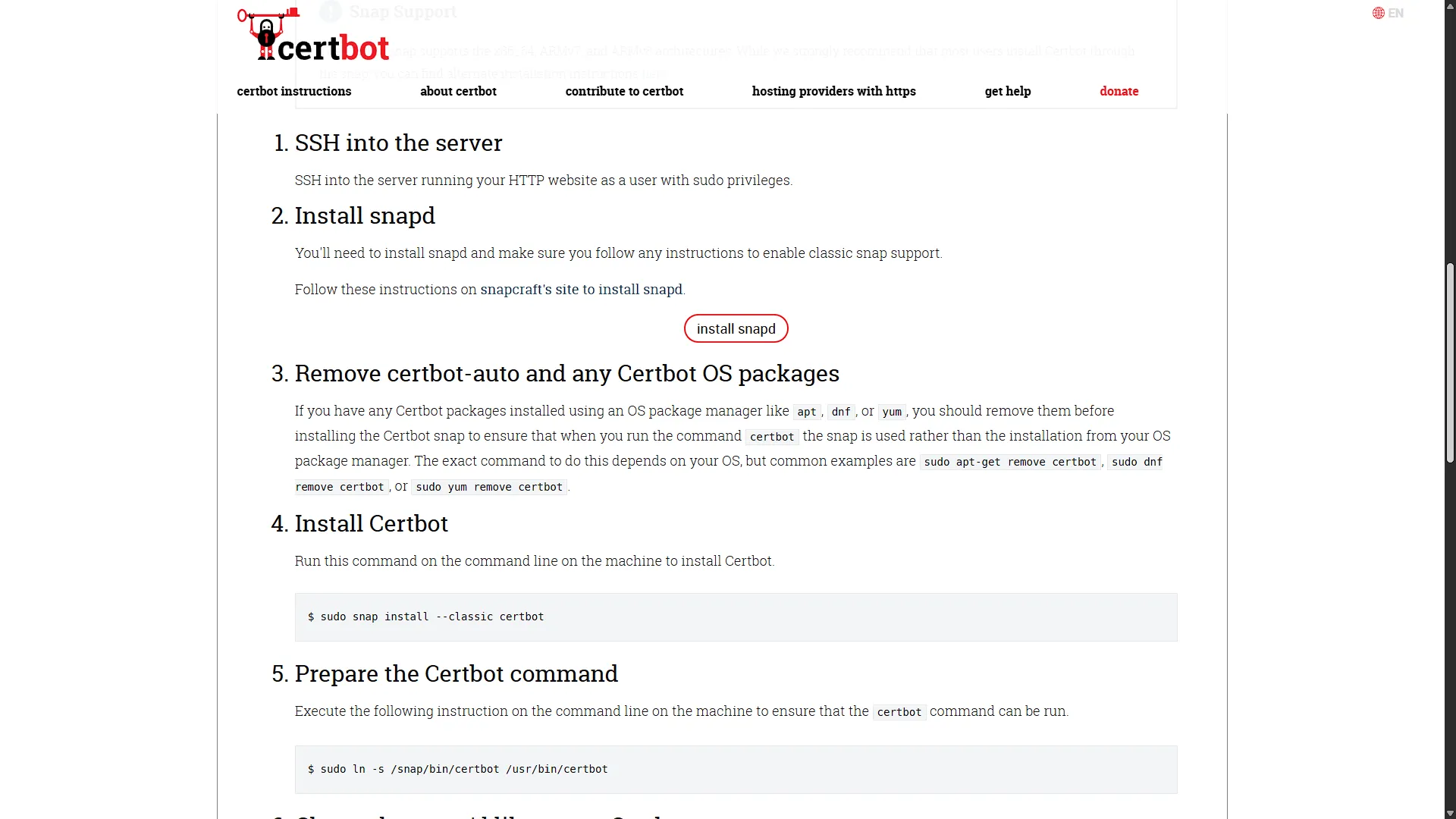Click the page's vertical scrollbar thumb
Screen dimensions: 1456x819
pos(1450,364)
